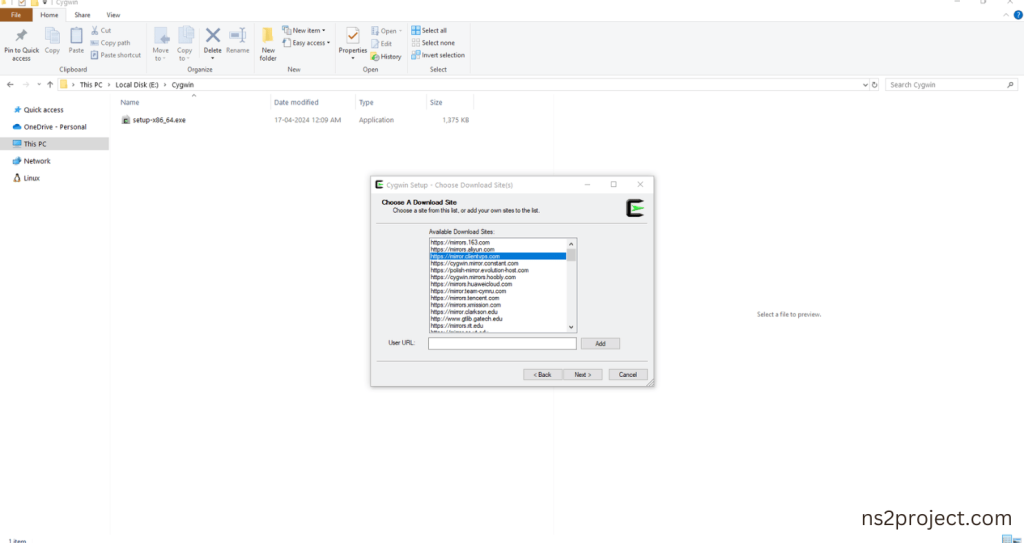Switch to the Share ribbon tab
Screen dimensions: 1024x543
pos(82,14)
